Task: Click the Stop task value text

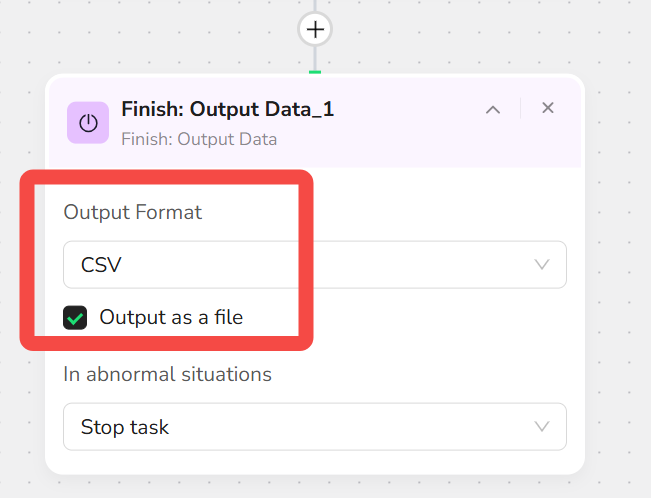Action: pyautogui.click(x=125, y=427)
